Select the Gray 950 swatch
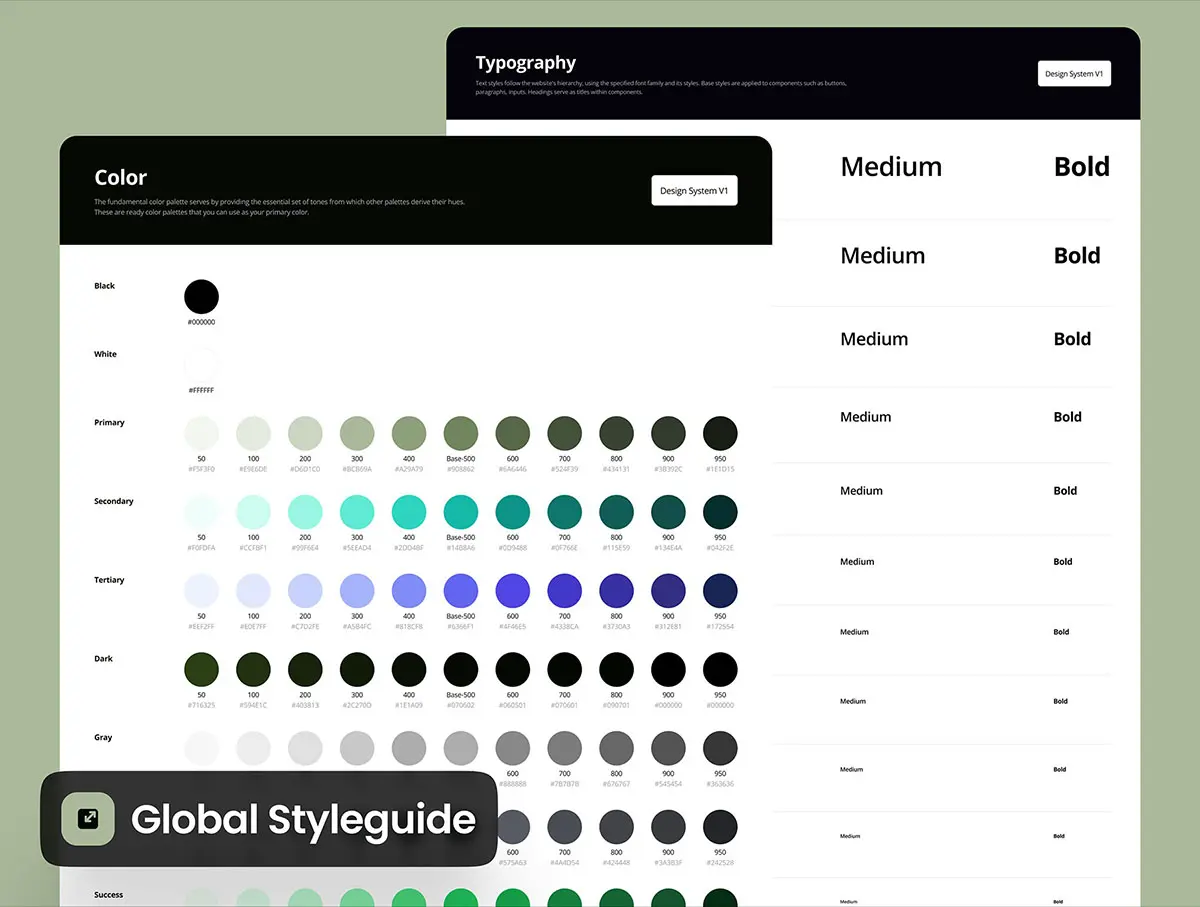Viewport: 1200px width, 907px height. point(720,748)
